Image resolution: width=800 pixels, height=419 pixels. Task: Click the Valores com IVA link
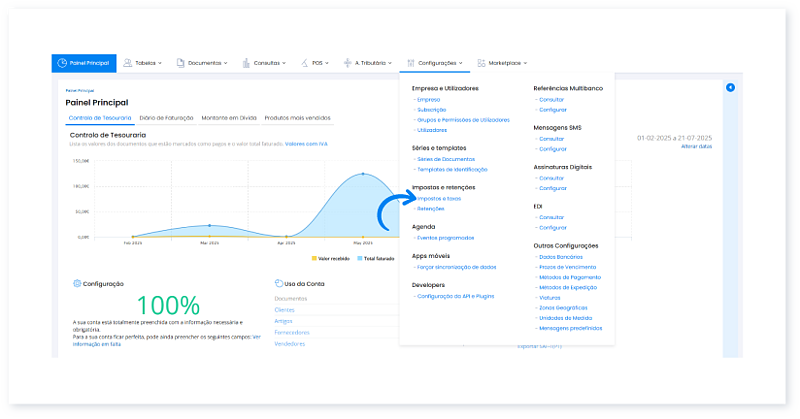(x=306, y=143)
